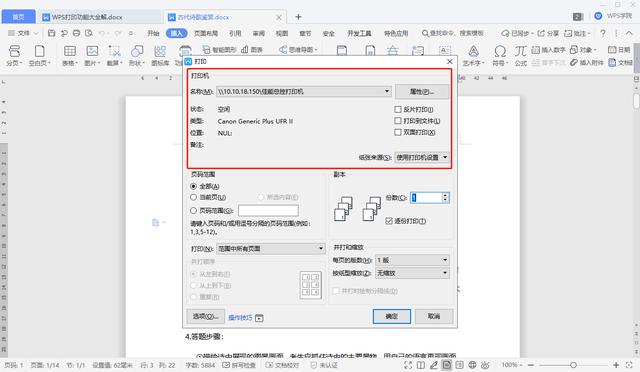Click the fullscreen icon in status bar
Image resolution: width=640 pixels, height=372 pixels.
[408, 365]
